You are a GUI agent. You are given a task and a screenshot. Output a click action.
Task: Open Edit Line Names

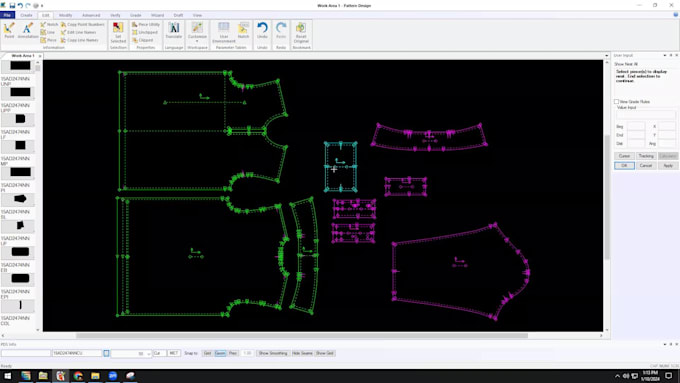[78, 33]
